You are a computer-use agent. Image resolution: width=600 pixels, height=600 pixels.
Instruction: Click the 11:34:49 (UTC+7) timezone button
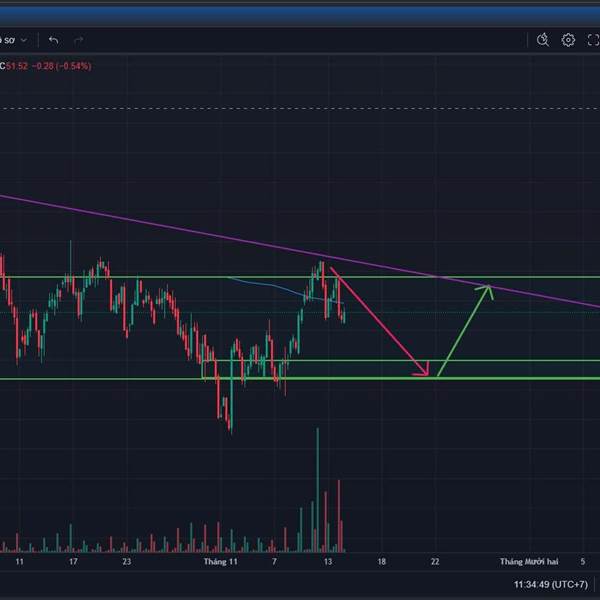[x=550, y=584]
